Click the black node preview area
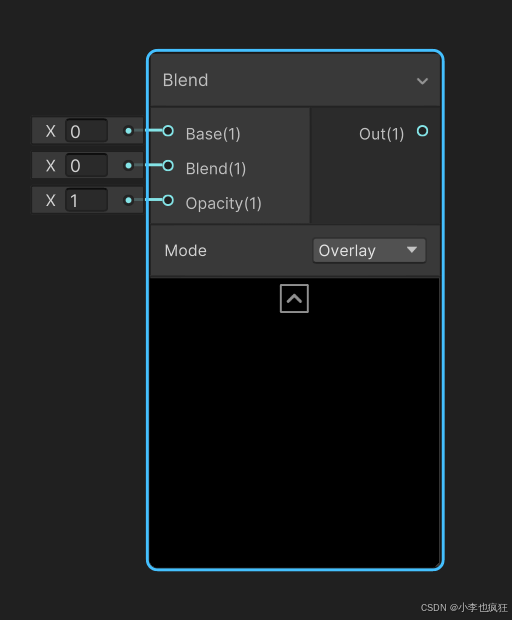This screenshot has height=620, width=512. click(295, 423)
